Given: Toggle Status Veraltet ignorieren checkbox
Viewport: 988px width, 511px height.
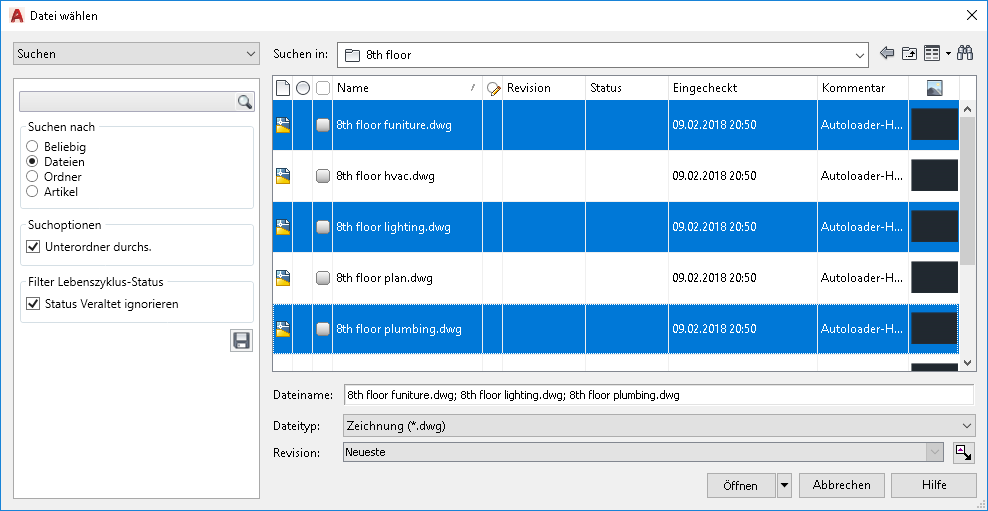Looking at the screenshot, I should 33,304.
